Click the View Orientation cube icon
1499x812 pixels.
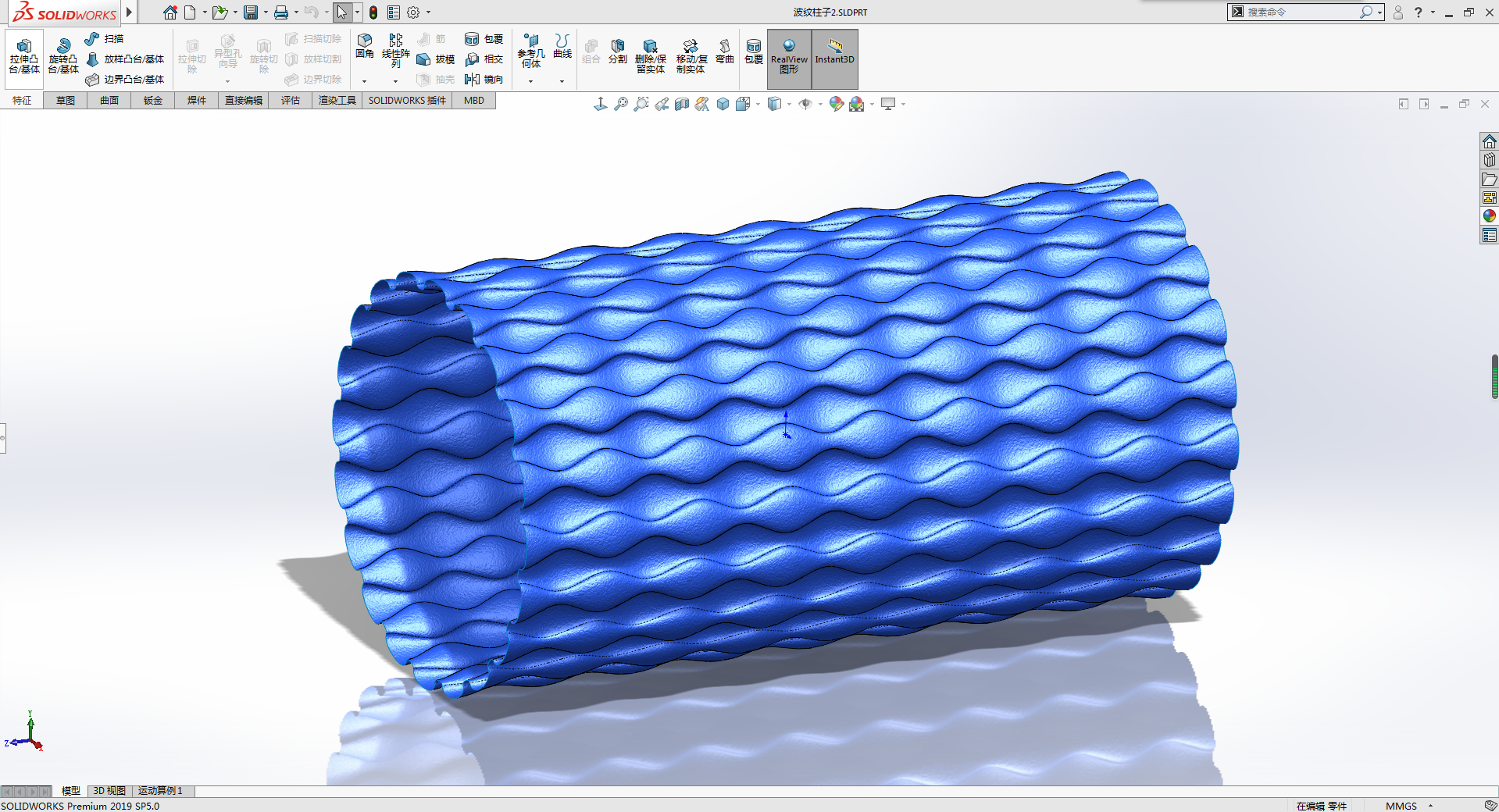point(743,104)
